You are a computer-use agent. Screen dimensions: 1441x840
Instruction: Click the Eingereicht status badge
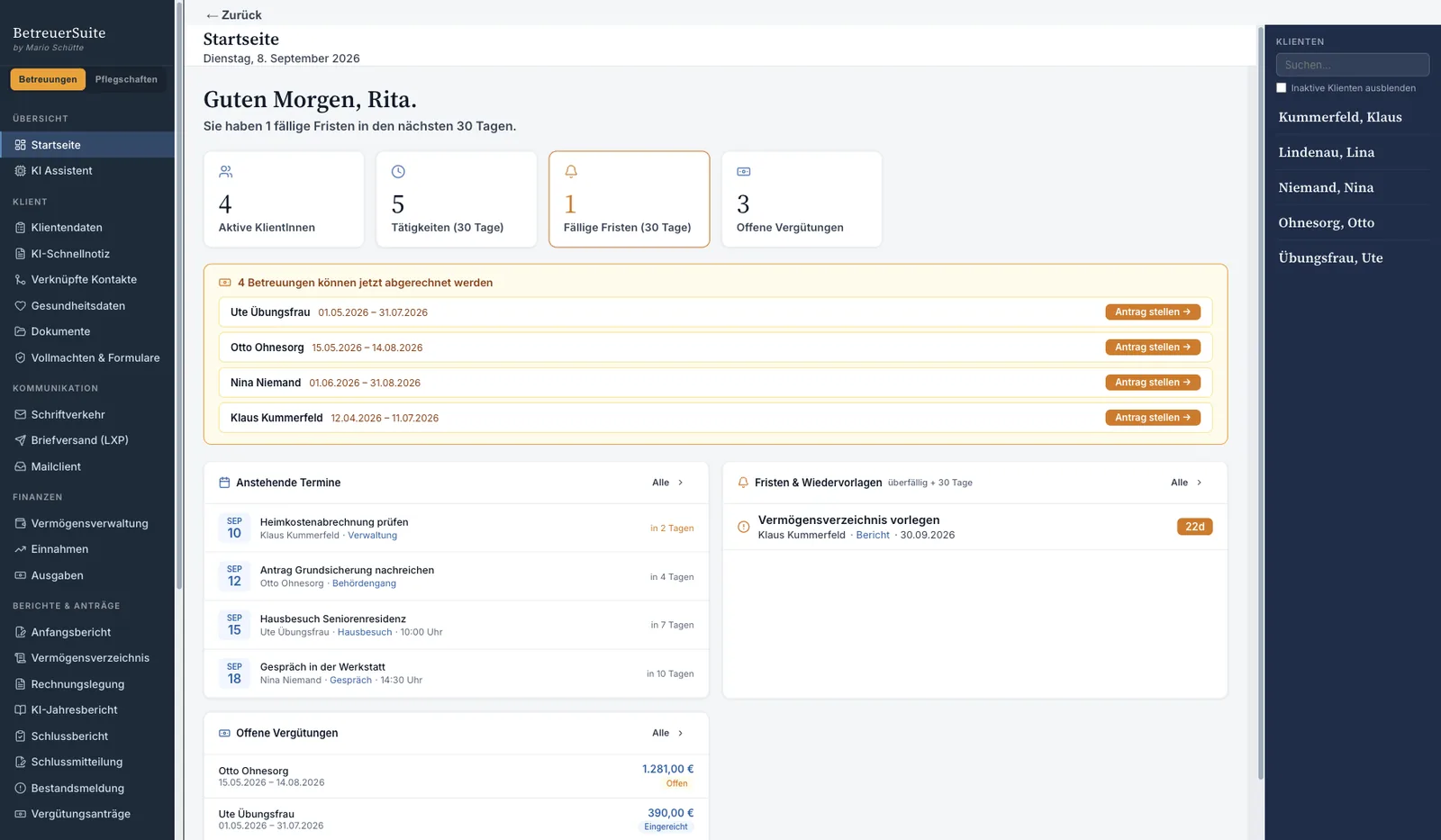coord(666,826)
